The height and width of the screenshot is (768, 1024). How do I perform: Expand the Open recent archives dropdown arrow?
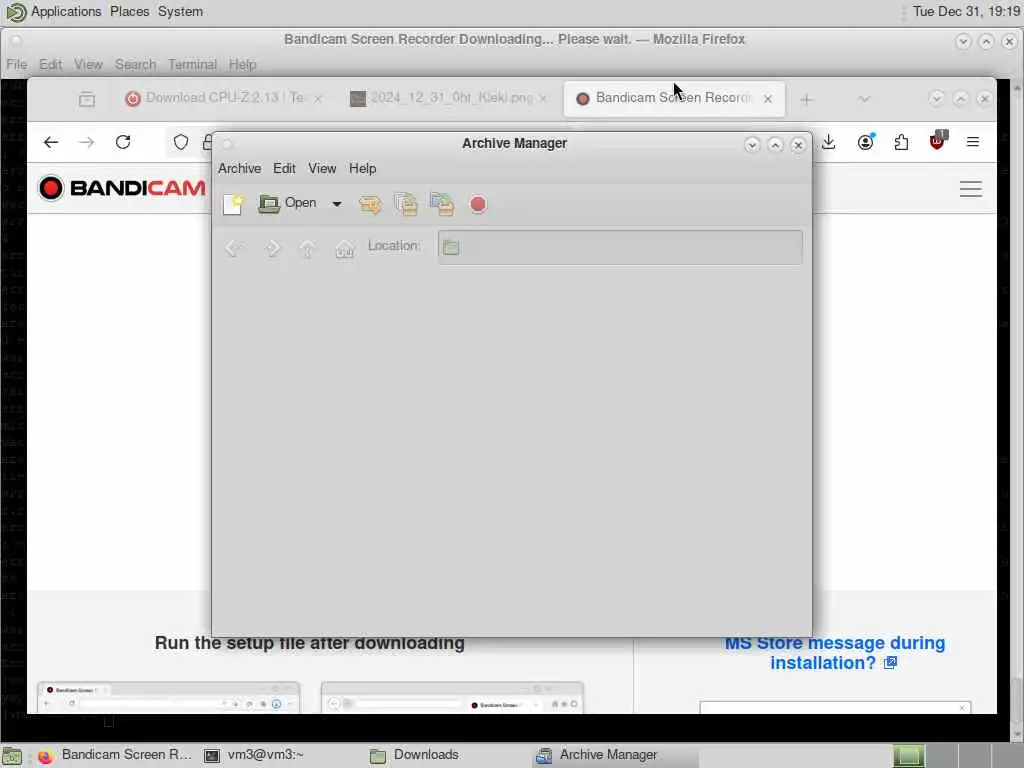[337, 204]
